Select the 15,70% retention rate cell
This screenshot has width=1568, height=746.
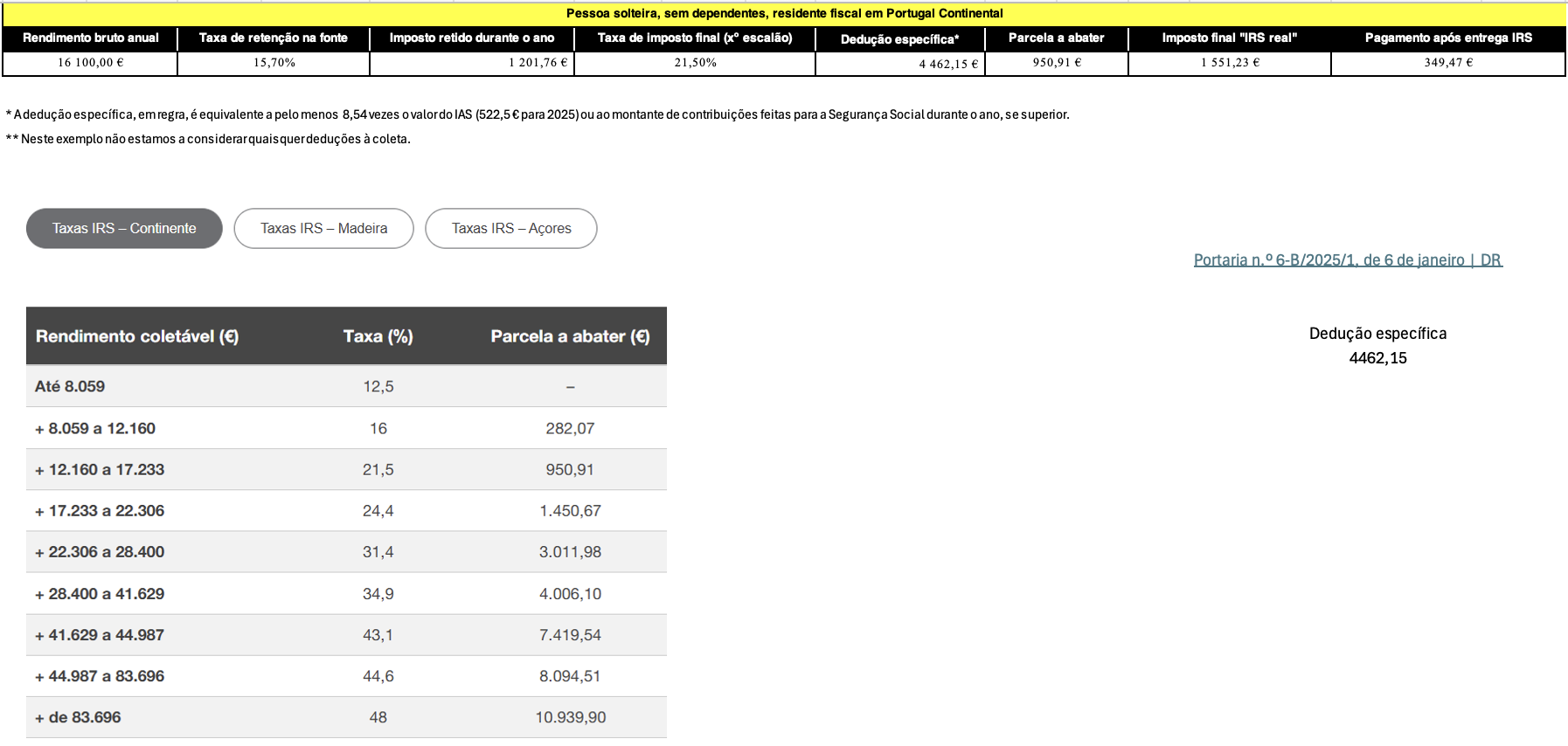pyautogui.click(x=274, y=63)
